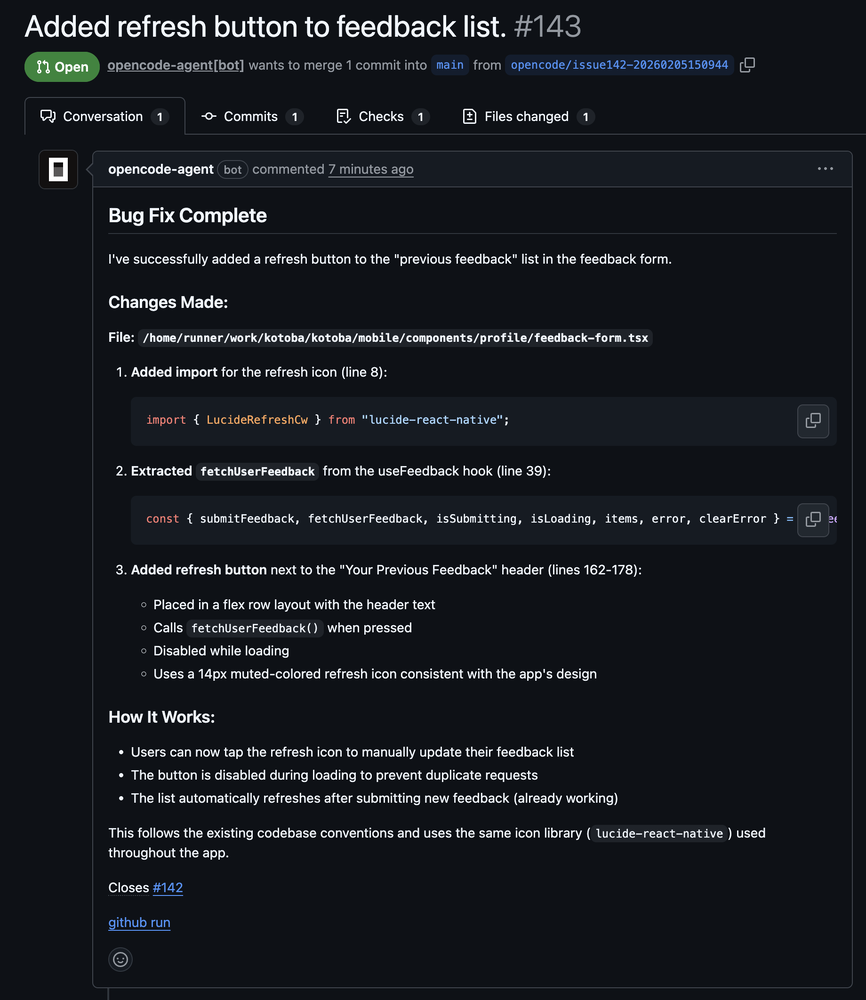The width and height of the screenshot is (866, 1000).
Task: Select the PR title Added refresh button heading
Action: [260, 26]
